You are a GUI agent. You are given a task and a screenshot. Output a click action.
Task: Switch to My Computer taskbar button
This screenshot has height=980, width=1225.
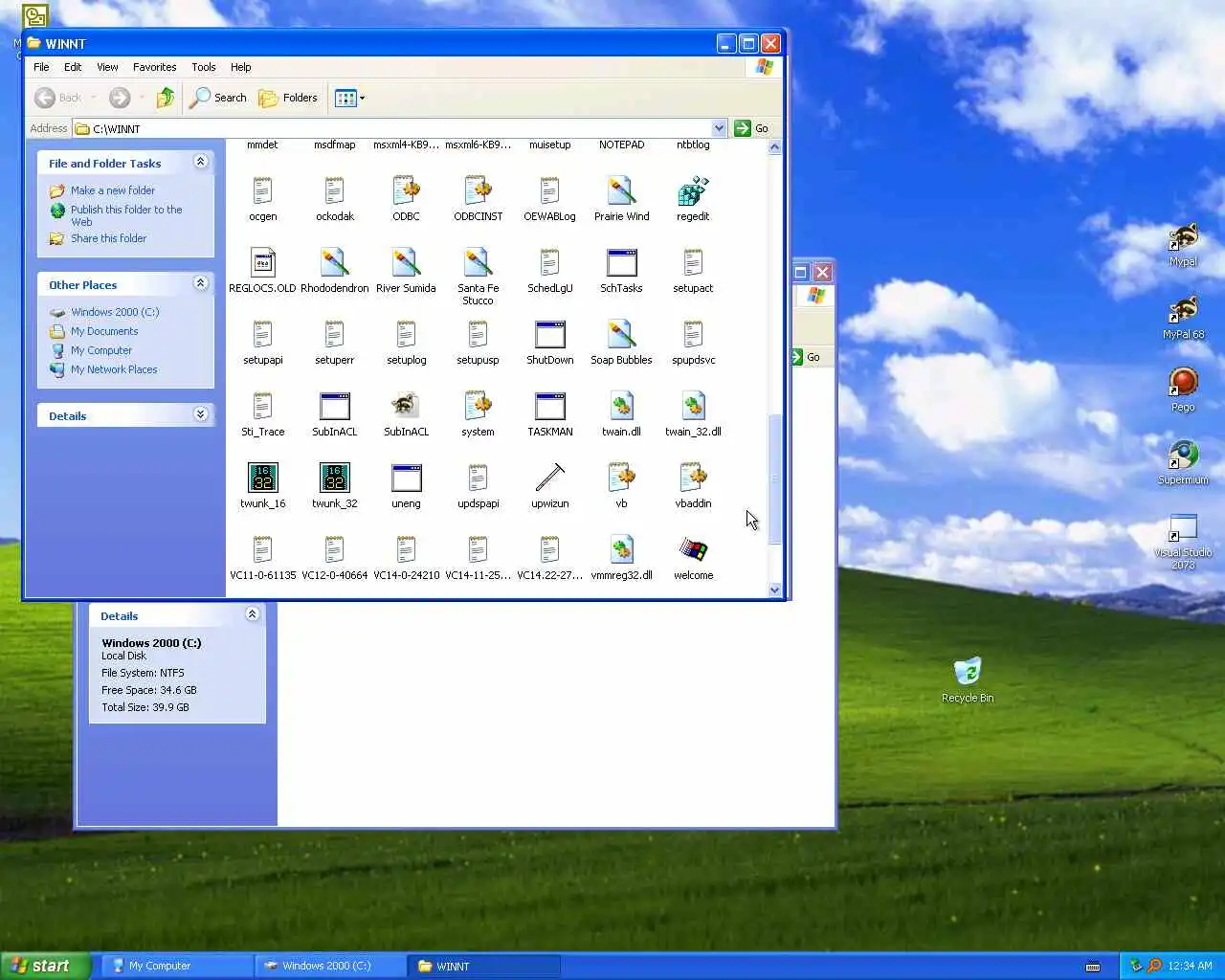pyautogui.click(x=176, y=966)
